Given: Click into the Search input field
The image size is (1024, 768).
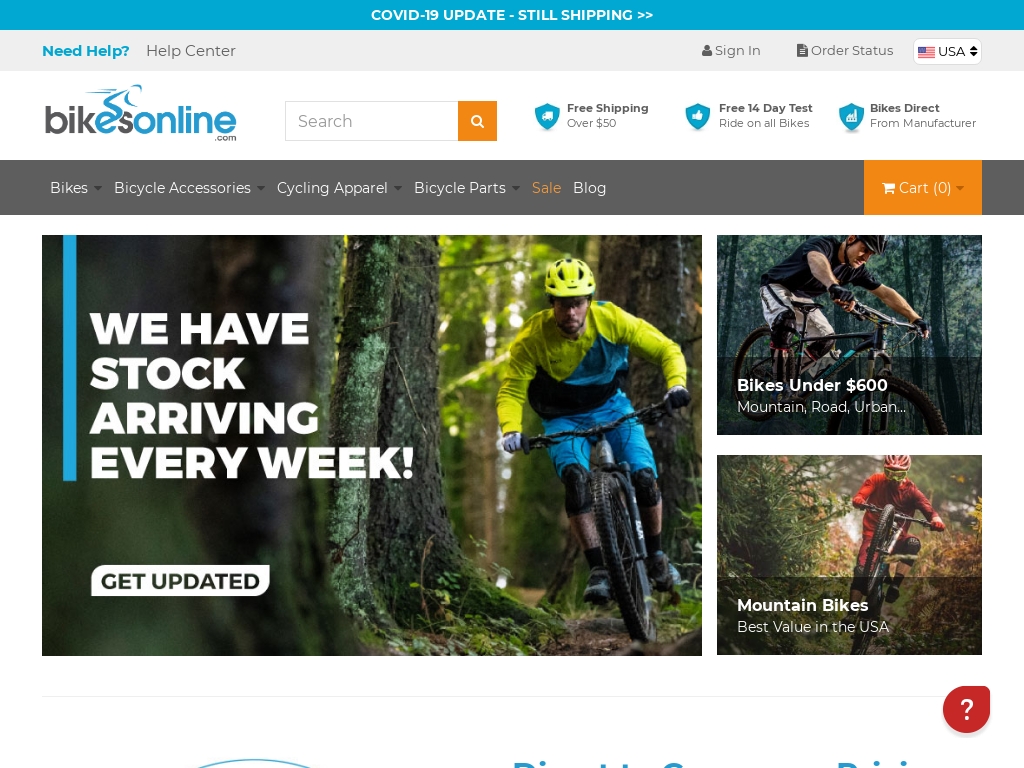Looking at the screenshot, I should click(x=372, y=121).
